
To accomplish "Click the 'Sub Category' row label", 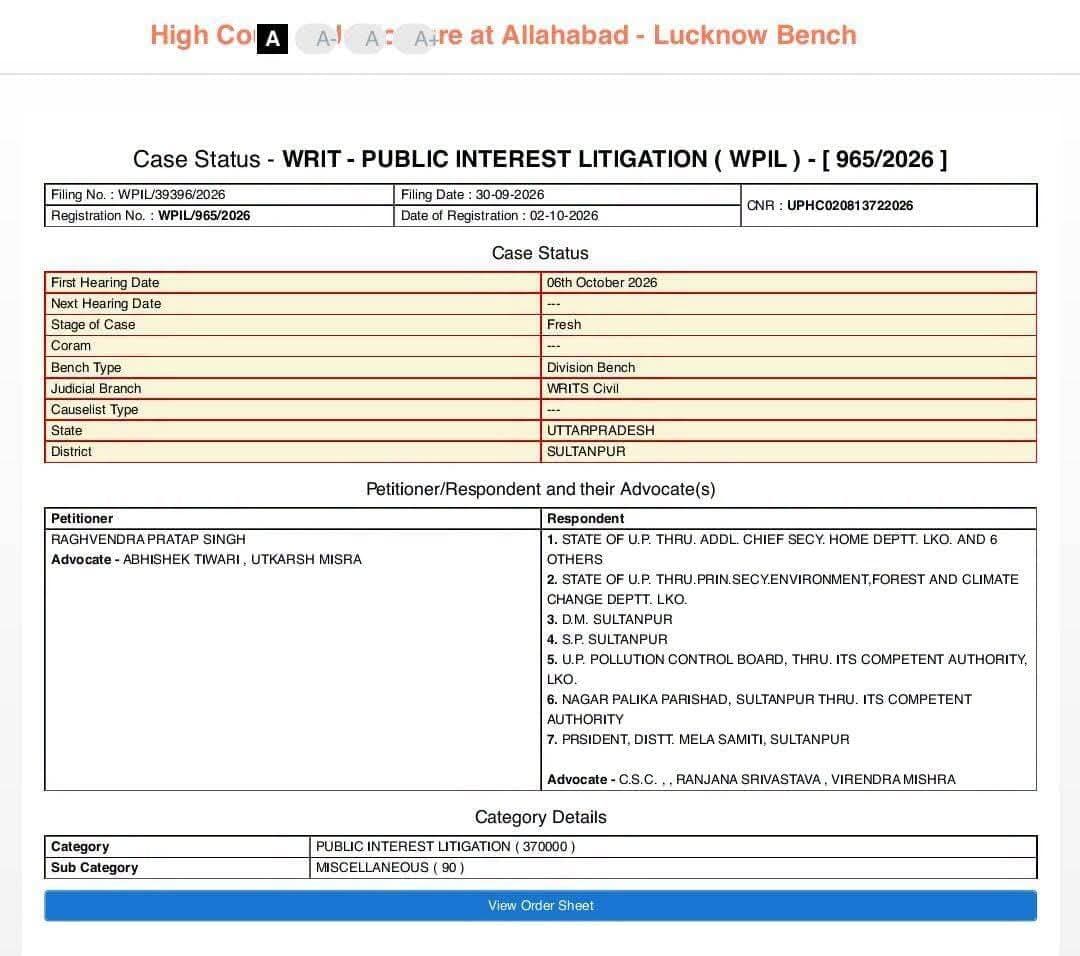I will [94, 868].
